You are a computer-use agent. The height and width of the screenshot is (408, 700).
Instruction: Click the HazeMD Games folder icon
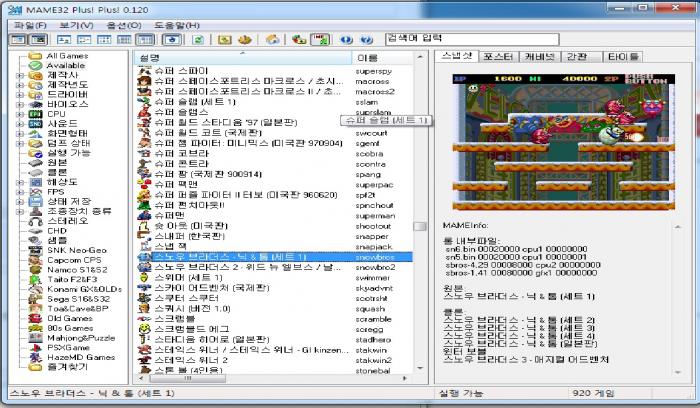pos(35,358)
